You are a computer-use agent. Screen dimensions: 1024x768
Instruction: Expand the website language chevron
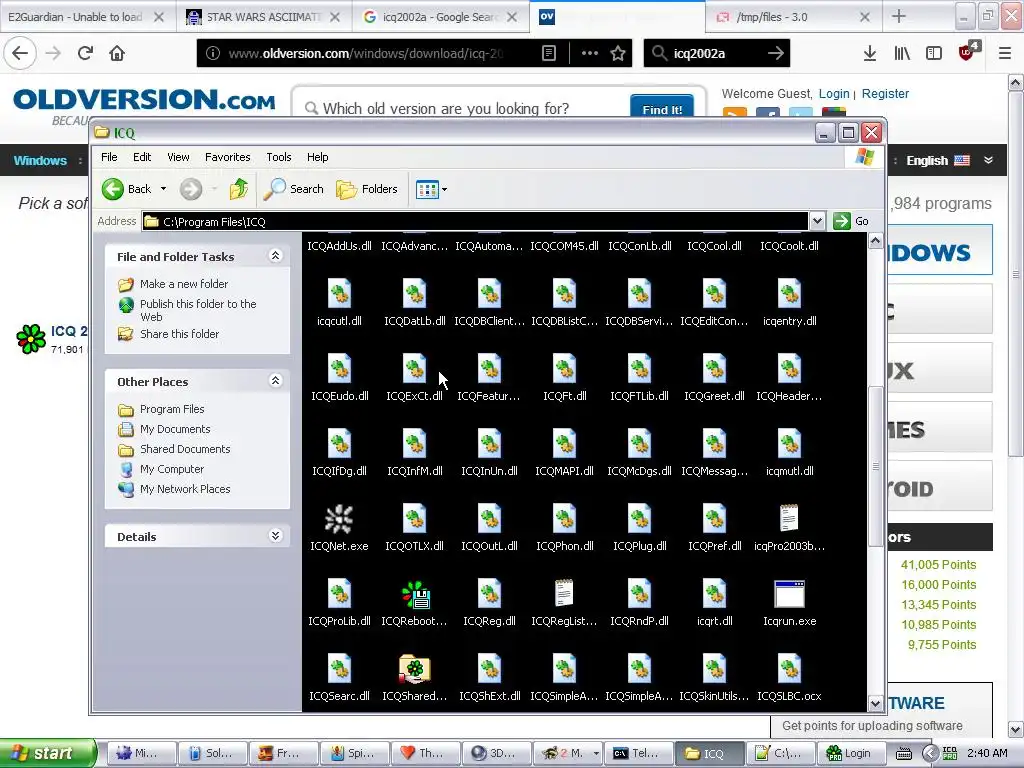click(988, 160)
